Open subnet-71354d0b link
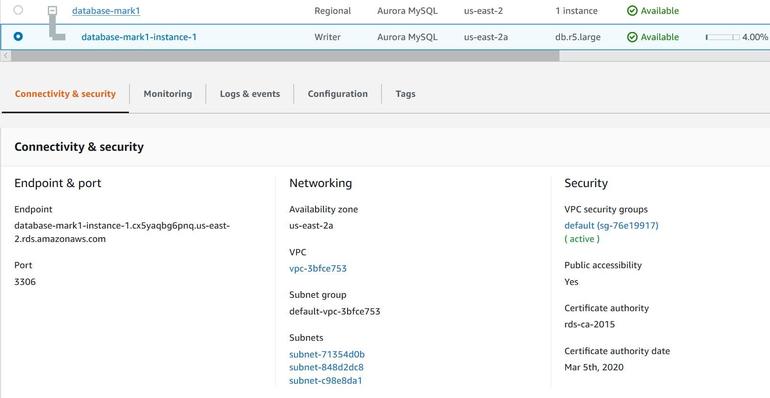770x398 pixels. point(327,354)
